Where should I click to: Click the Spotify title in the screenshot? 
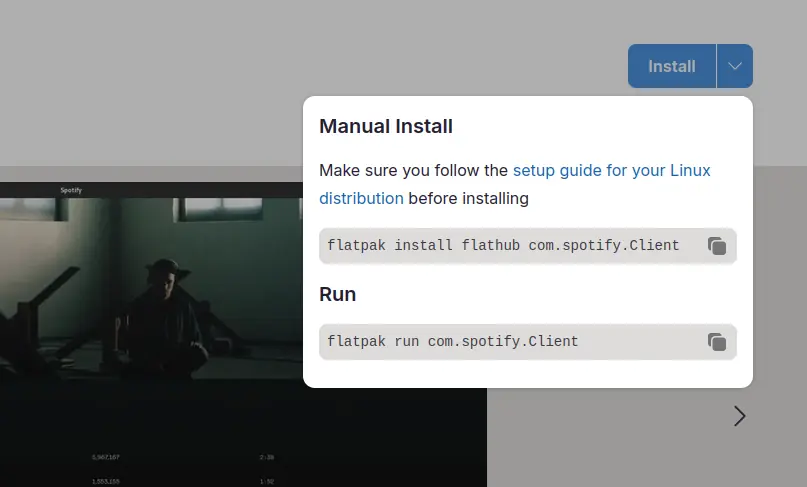pyautogui.click(x=71, y=190)
